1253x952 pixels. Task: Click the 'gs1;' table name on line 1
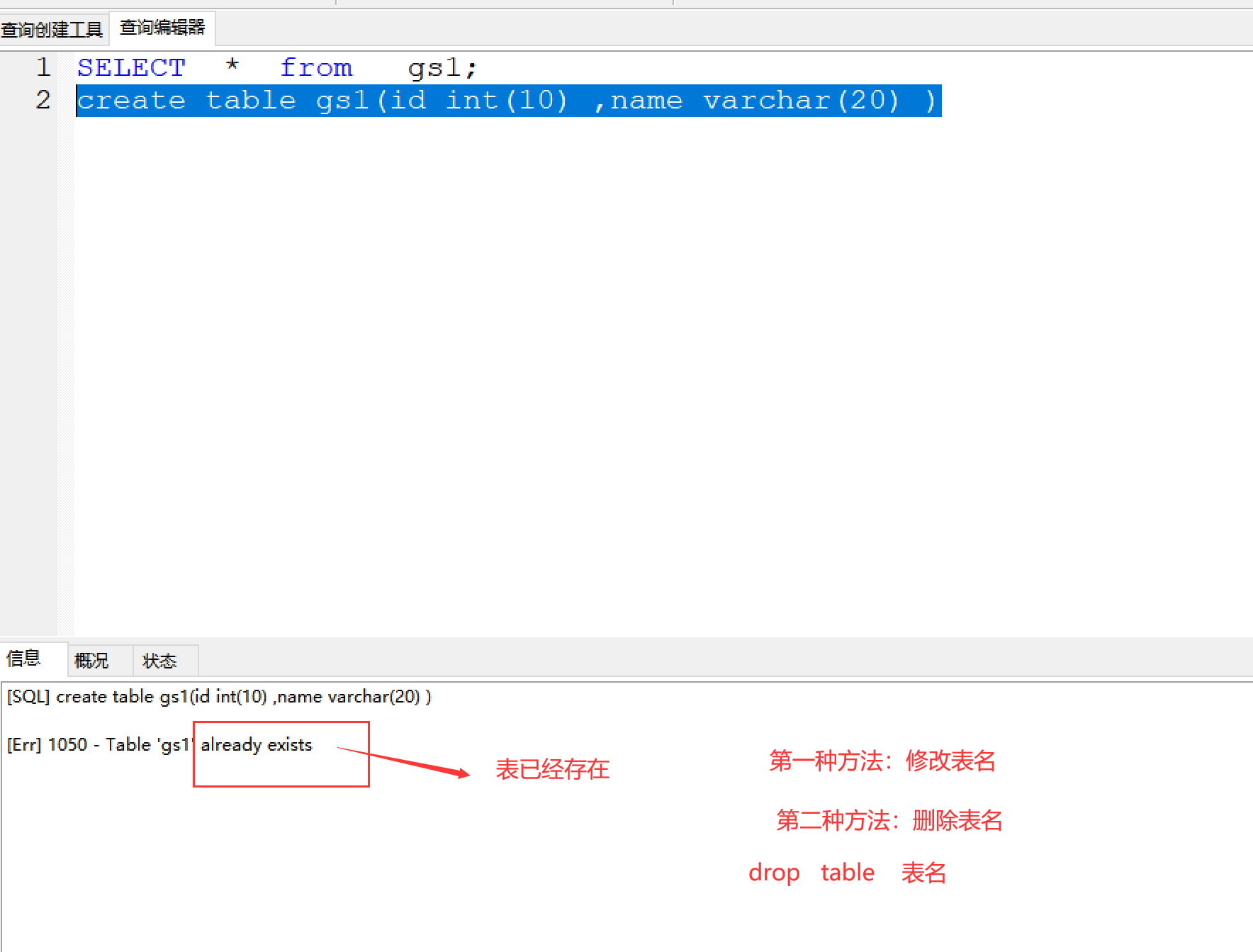click(443, 69)
